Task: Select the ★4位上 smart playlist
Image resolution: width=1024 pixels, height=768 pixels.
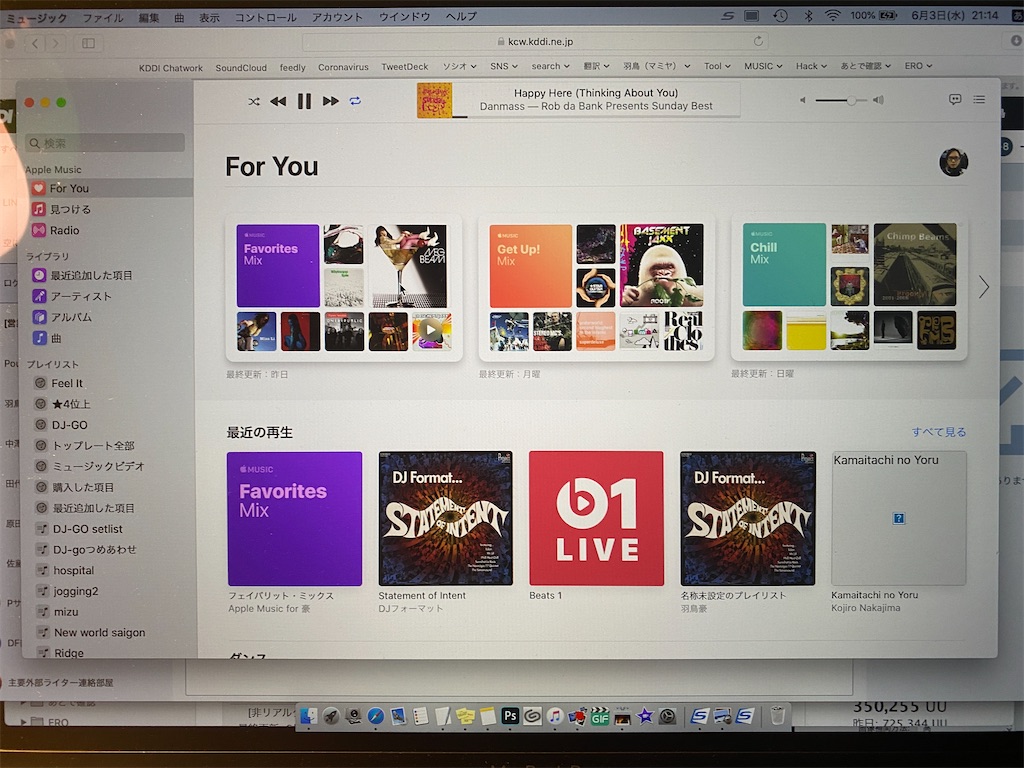Action: pyautogui.click(x=71, y=404)
